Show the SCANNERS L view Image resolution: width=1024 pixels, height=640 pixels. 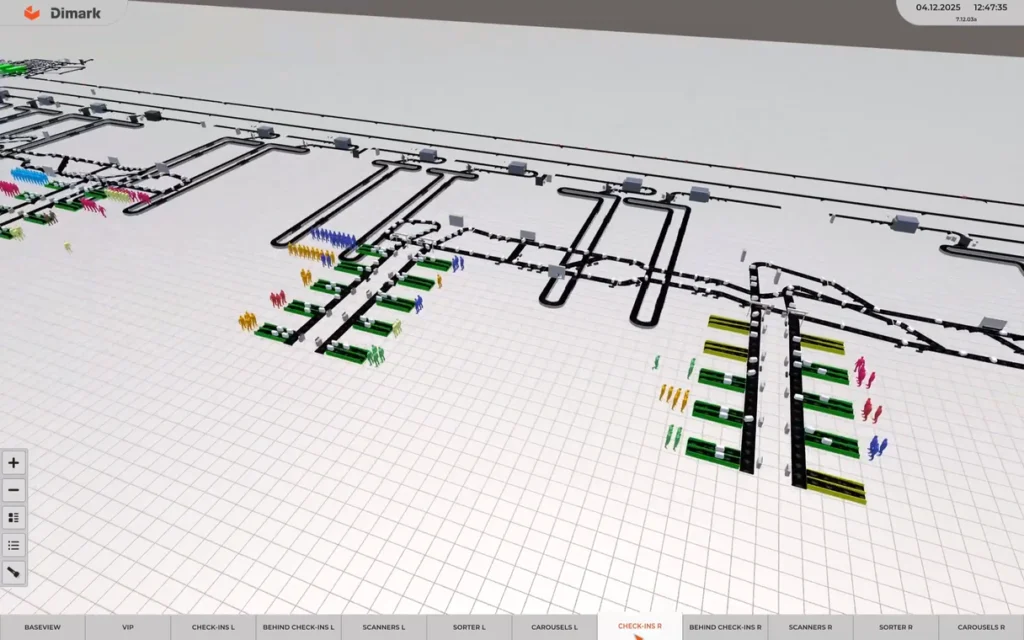point(384,627)
